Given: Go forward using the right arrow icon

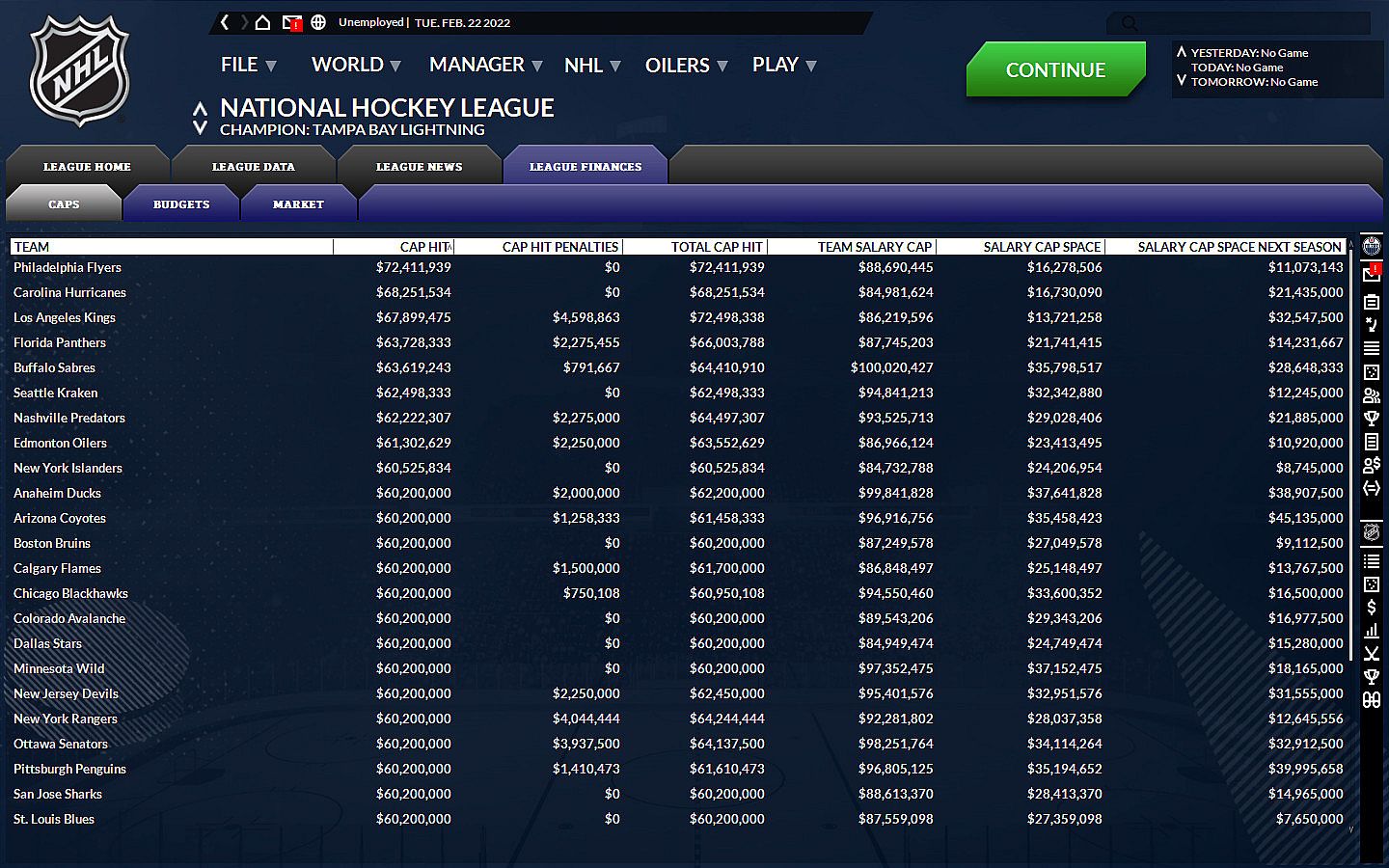Looking at the screenshot, I should 244,22.
